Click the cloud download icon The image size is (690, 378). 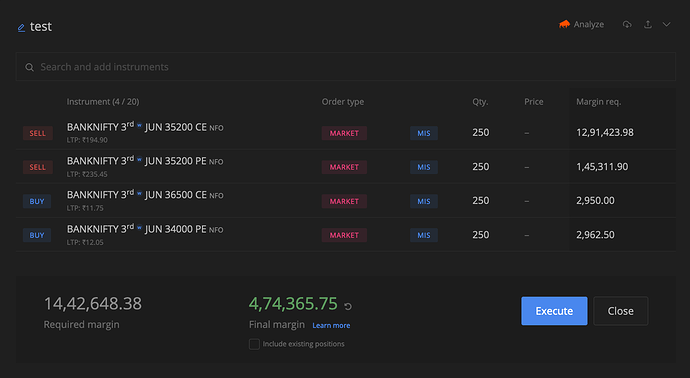coord(627,24)
